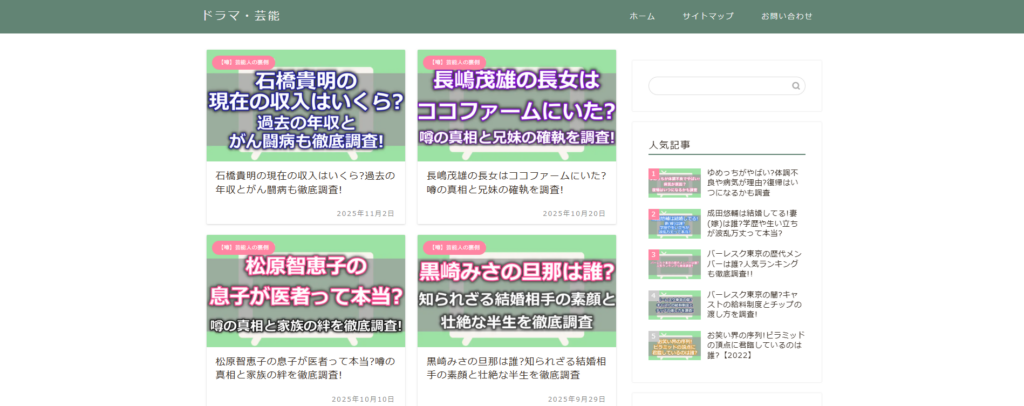
Task: Click the ドラマ・芸能 site title
Action: 240,16
